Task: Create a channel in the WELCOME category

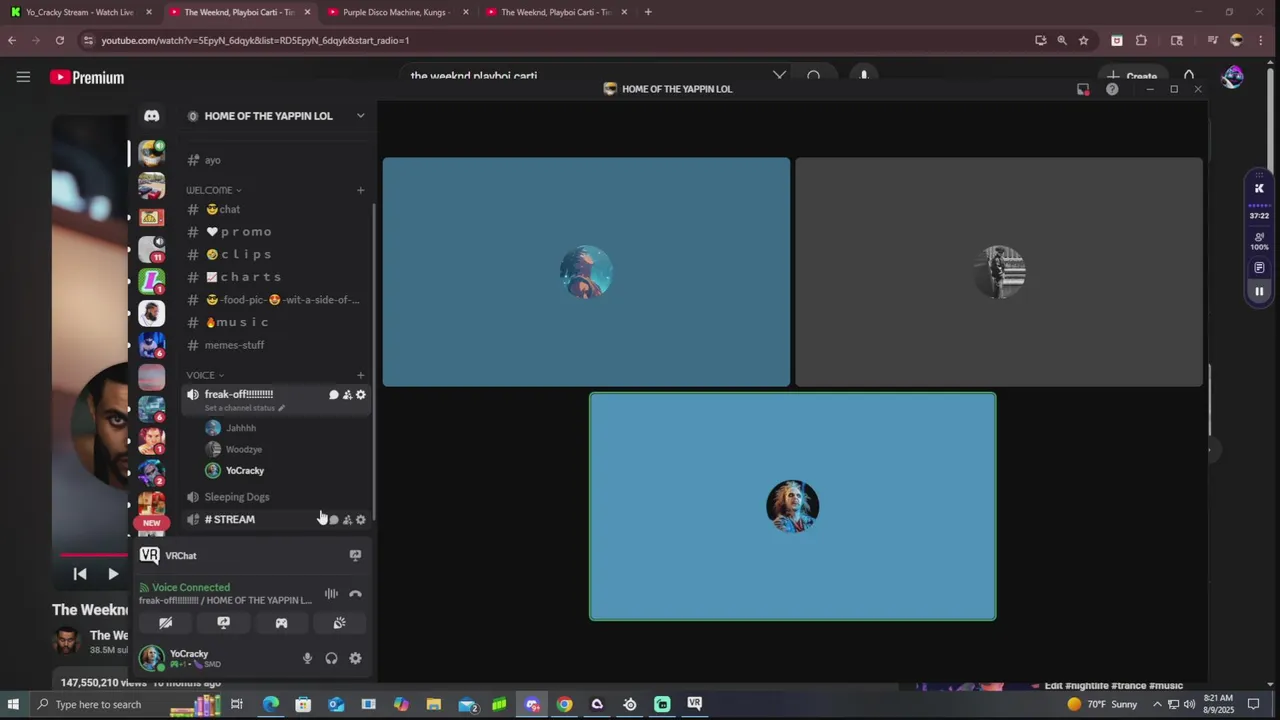Action: click(x=361, y=190)
